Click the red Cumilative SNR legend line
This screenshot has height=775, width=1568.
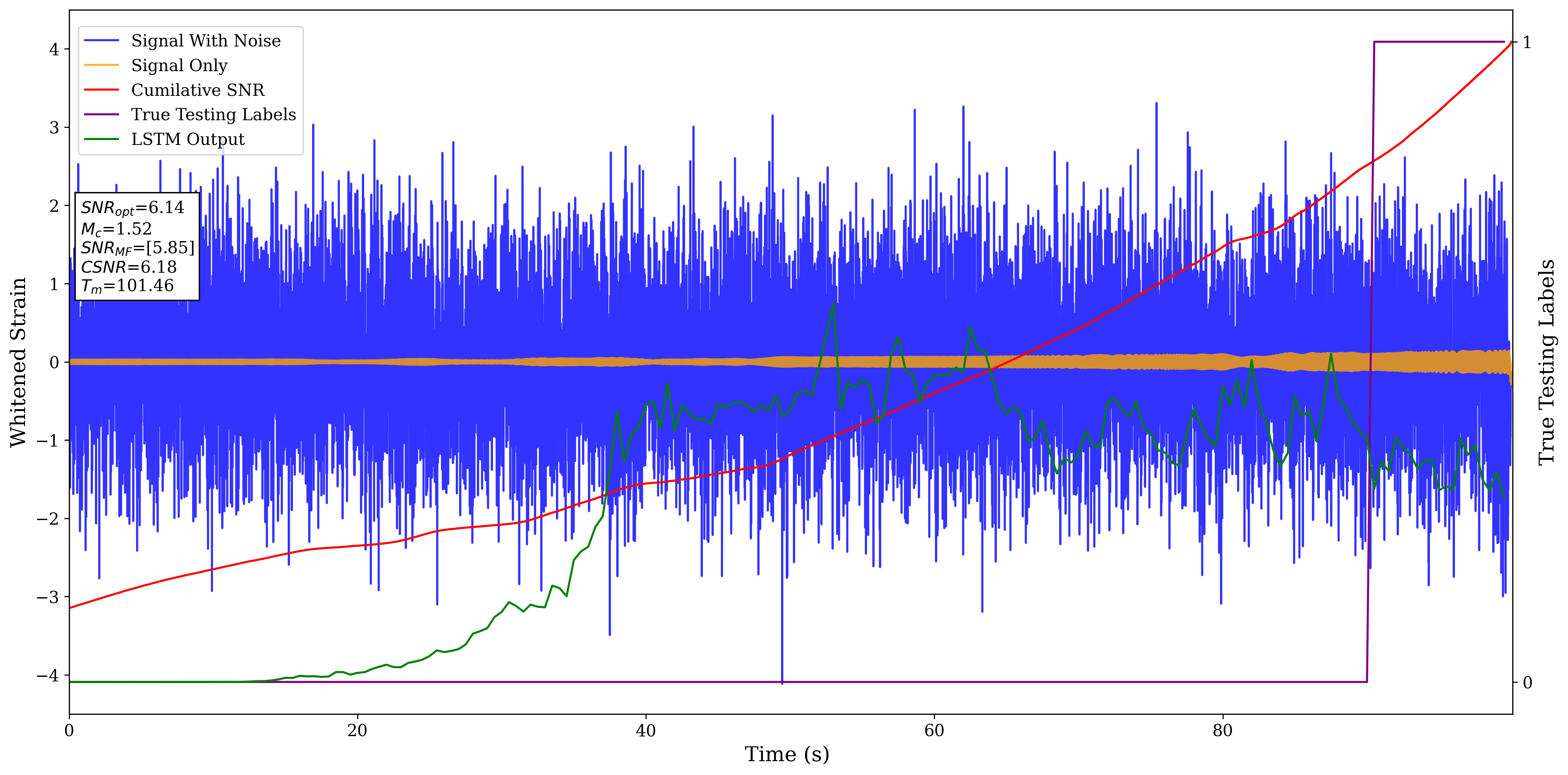(x=101, y=90)
